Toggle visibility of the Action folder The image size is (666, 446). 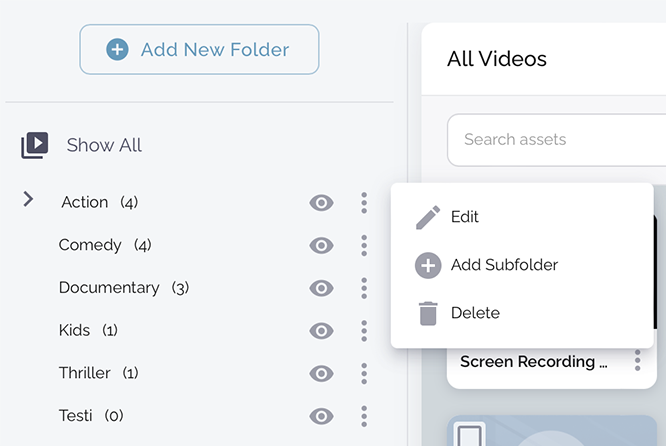pyautogui.click(x=321, y=203)
